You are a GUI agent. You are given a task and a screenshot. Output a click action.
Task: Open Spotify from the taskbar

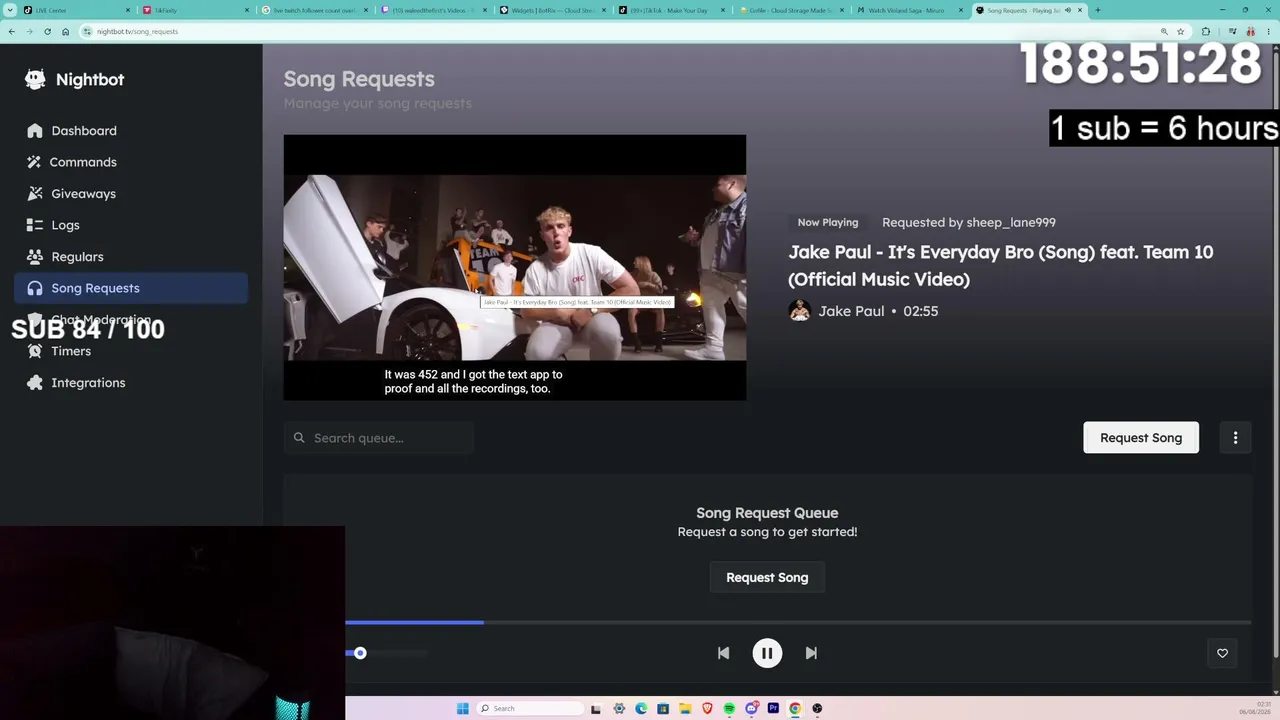[729, 708]
